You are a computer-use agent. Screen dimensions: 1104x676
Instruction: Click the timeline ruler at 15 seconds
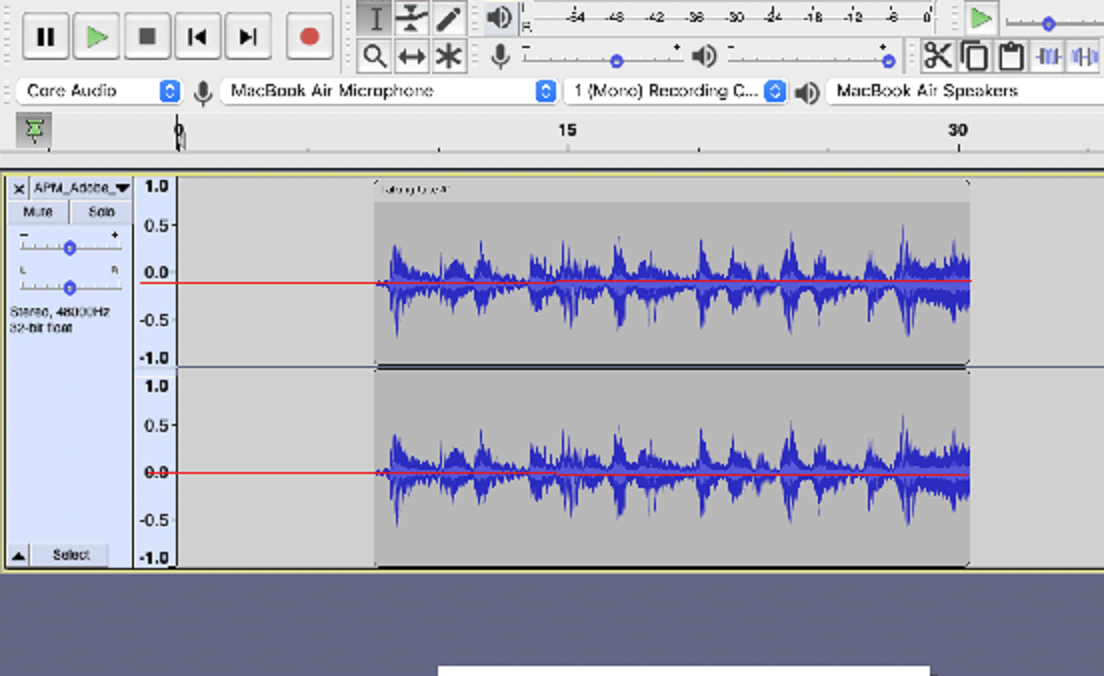(x=566, y=135)
